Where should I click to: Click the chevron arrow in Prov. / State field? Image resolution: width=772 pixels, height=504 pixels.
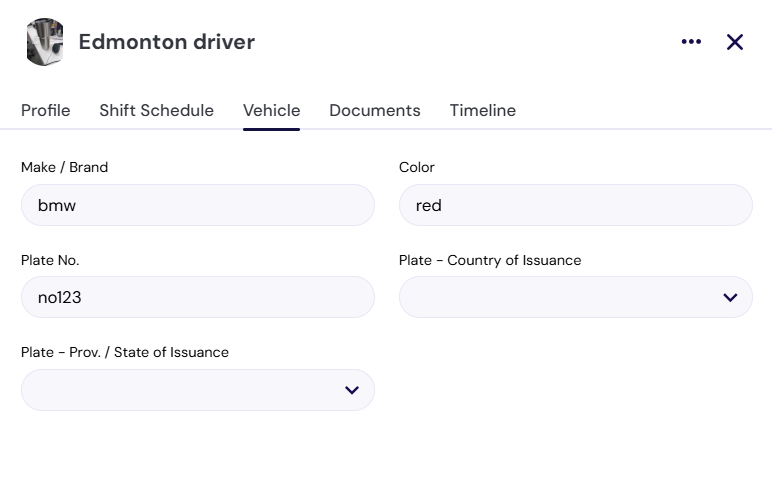click(x=352, y=390)
